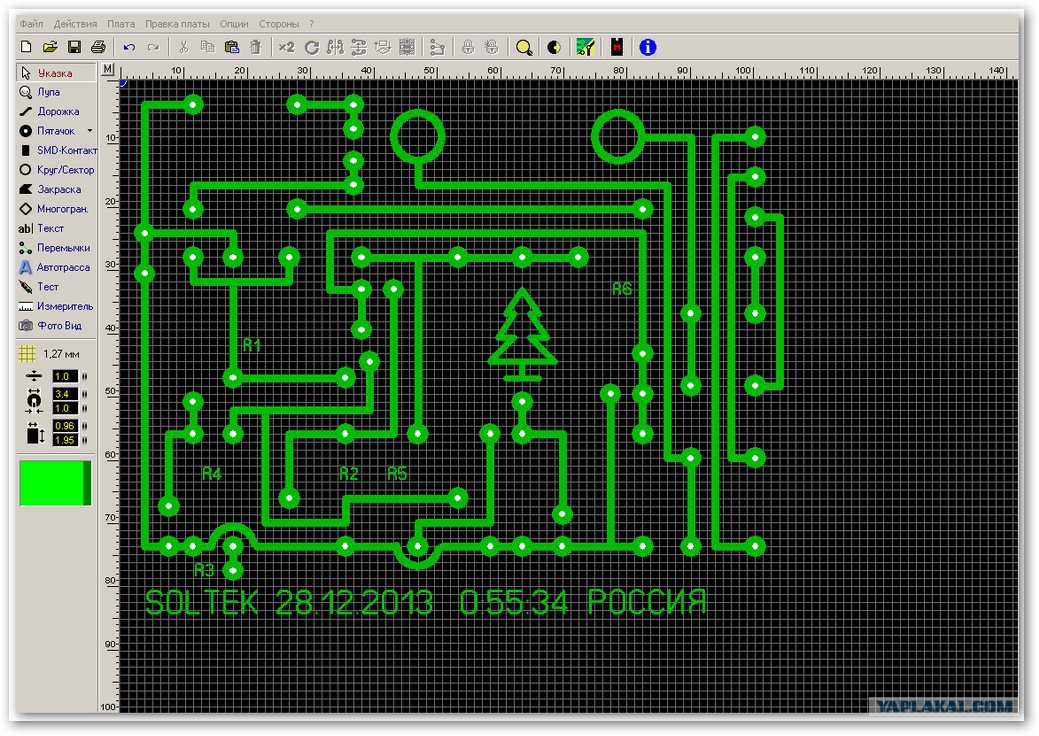
Task: Select the SMD-Контакт tool
Action: [x=56, y=150]
